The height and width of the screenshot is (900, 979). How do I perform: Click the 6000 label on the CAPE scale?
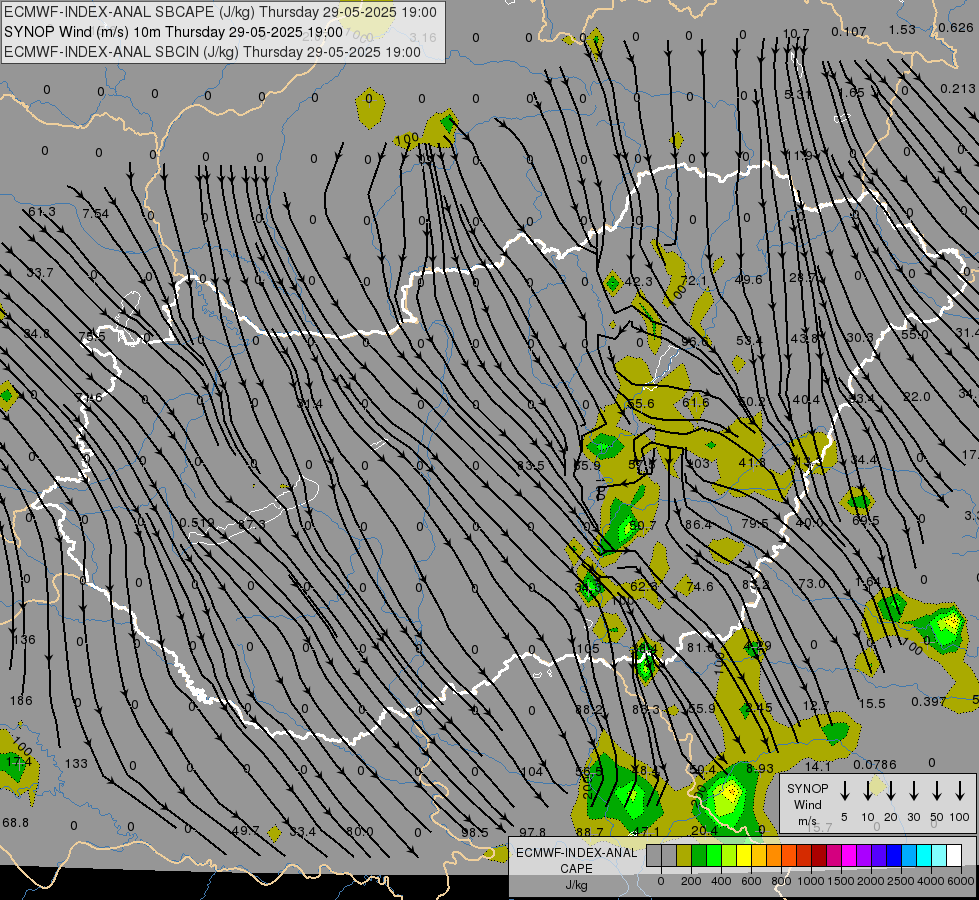(962, 881)
